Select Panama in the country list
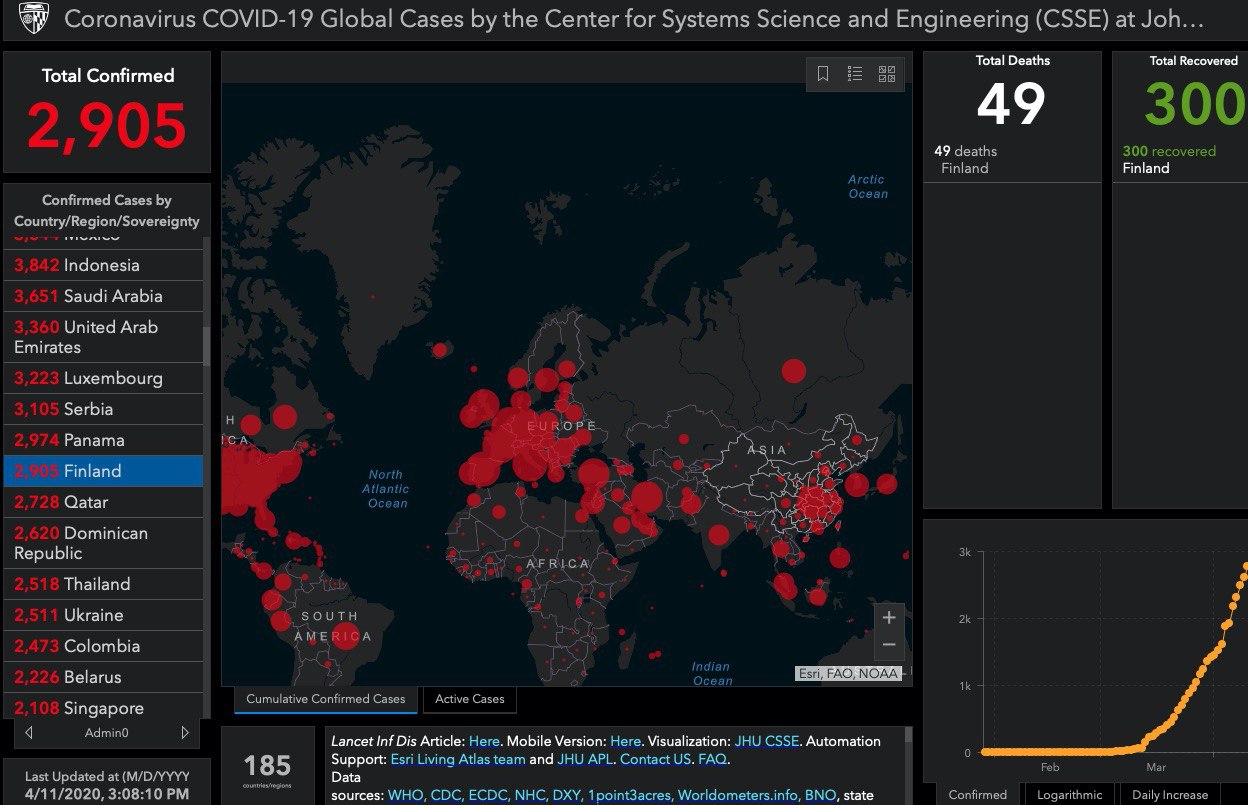Viewport: 1248px width, 805px height. point(104,440)
